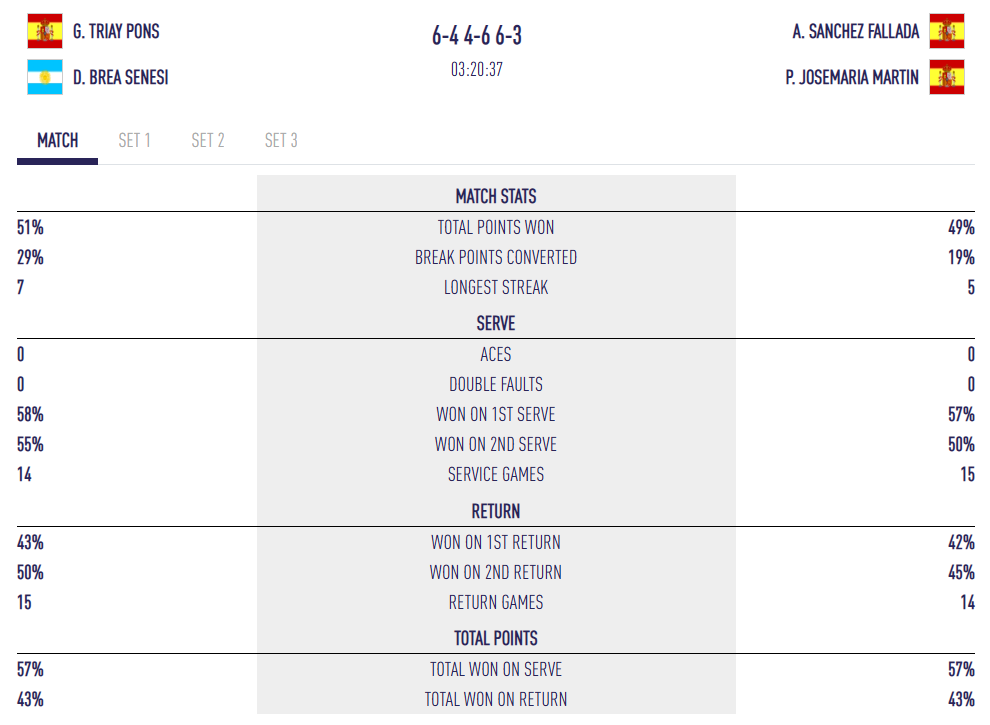Click the RETURN section header
This screenshot has height=725, width=990.
496,511
